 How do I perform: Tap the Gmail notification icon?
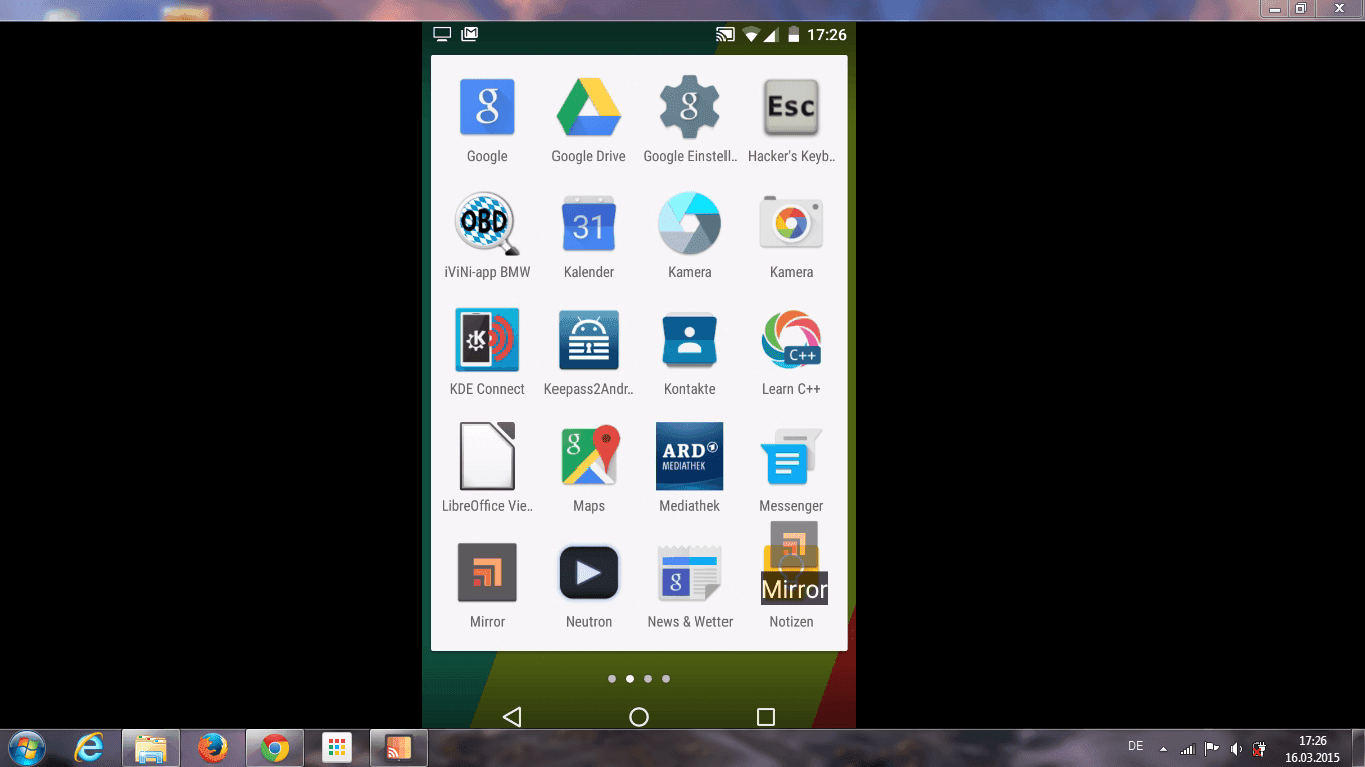coord(470,34)
